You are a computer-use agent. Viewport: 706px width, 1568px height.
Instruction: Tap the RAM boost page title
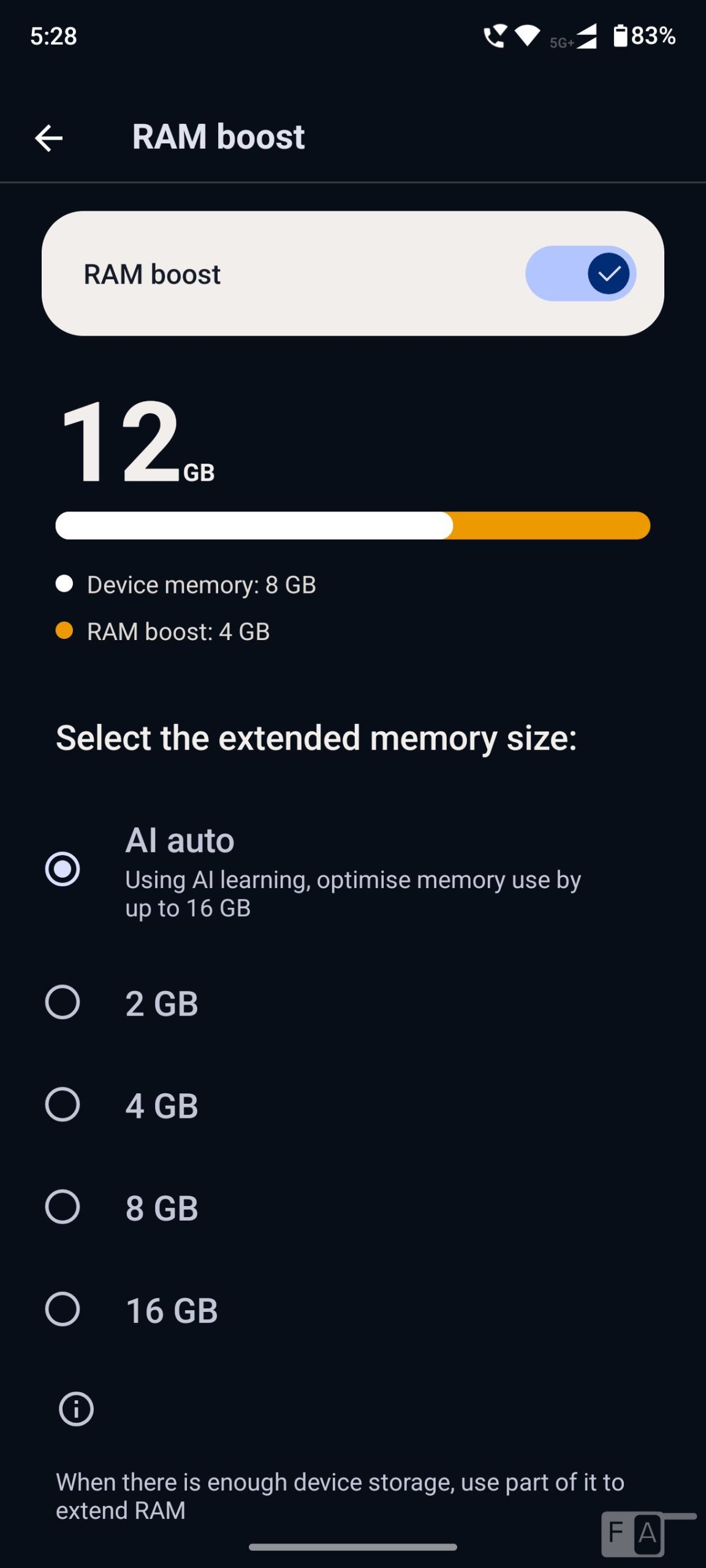click(218, 137)
